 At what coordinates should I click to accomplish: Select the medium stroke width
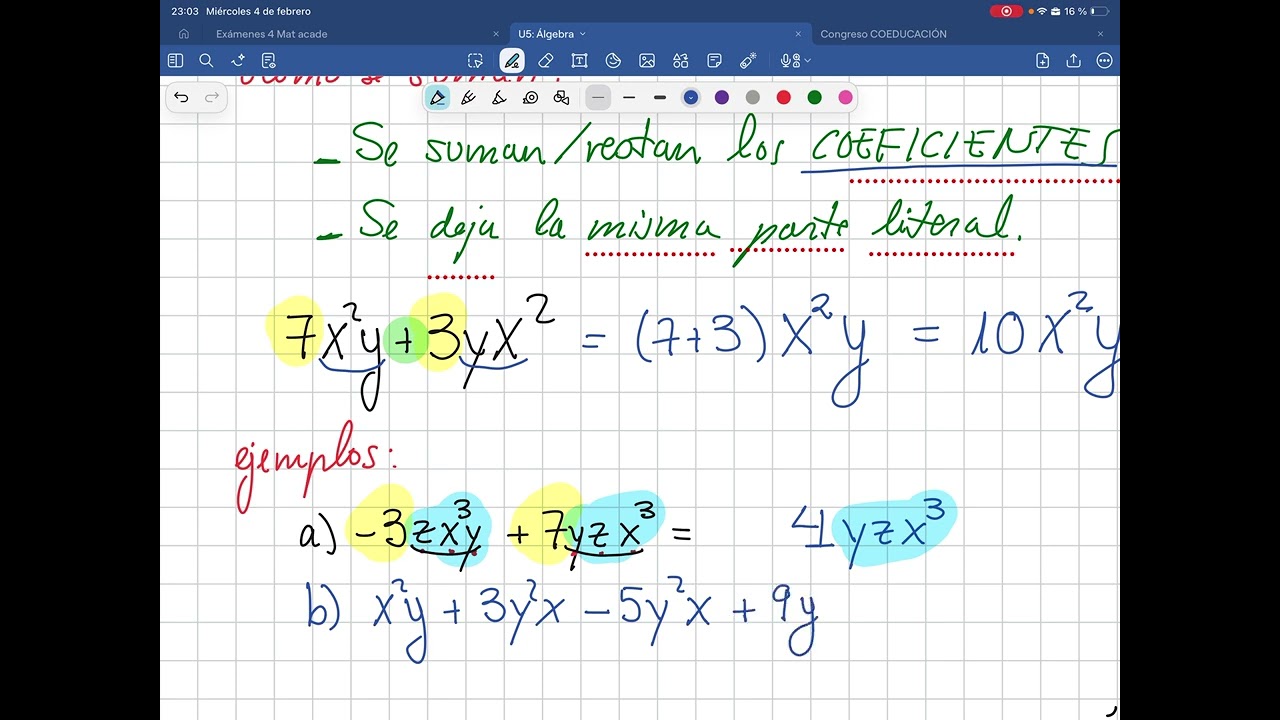629,97
